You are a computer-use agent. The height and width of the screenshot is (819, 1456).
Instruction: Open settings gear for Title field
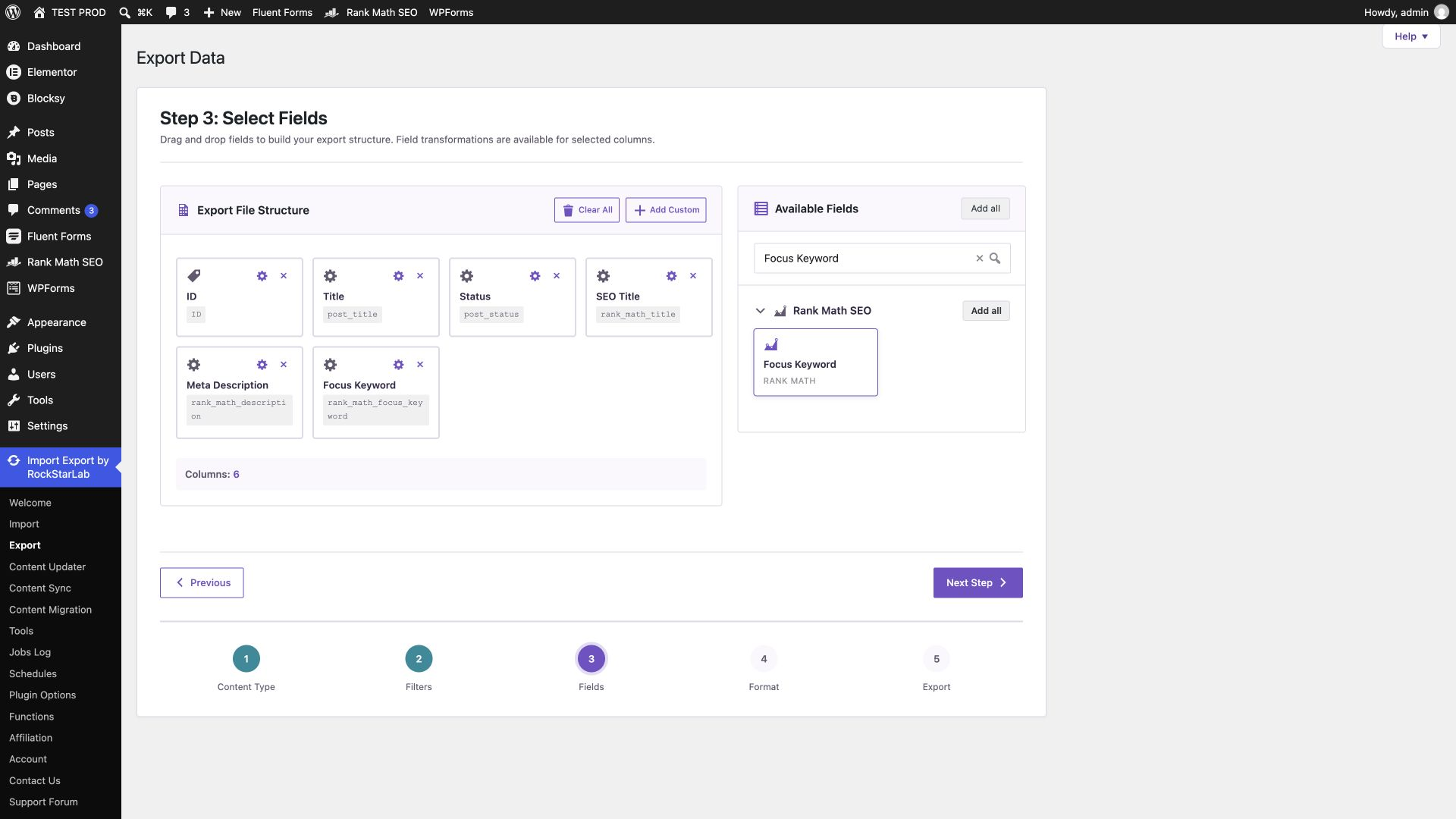click(398, 276)
